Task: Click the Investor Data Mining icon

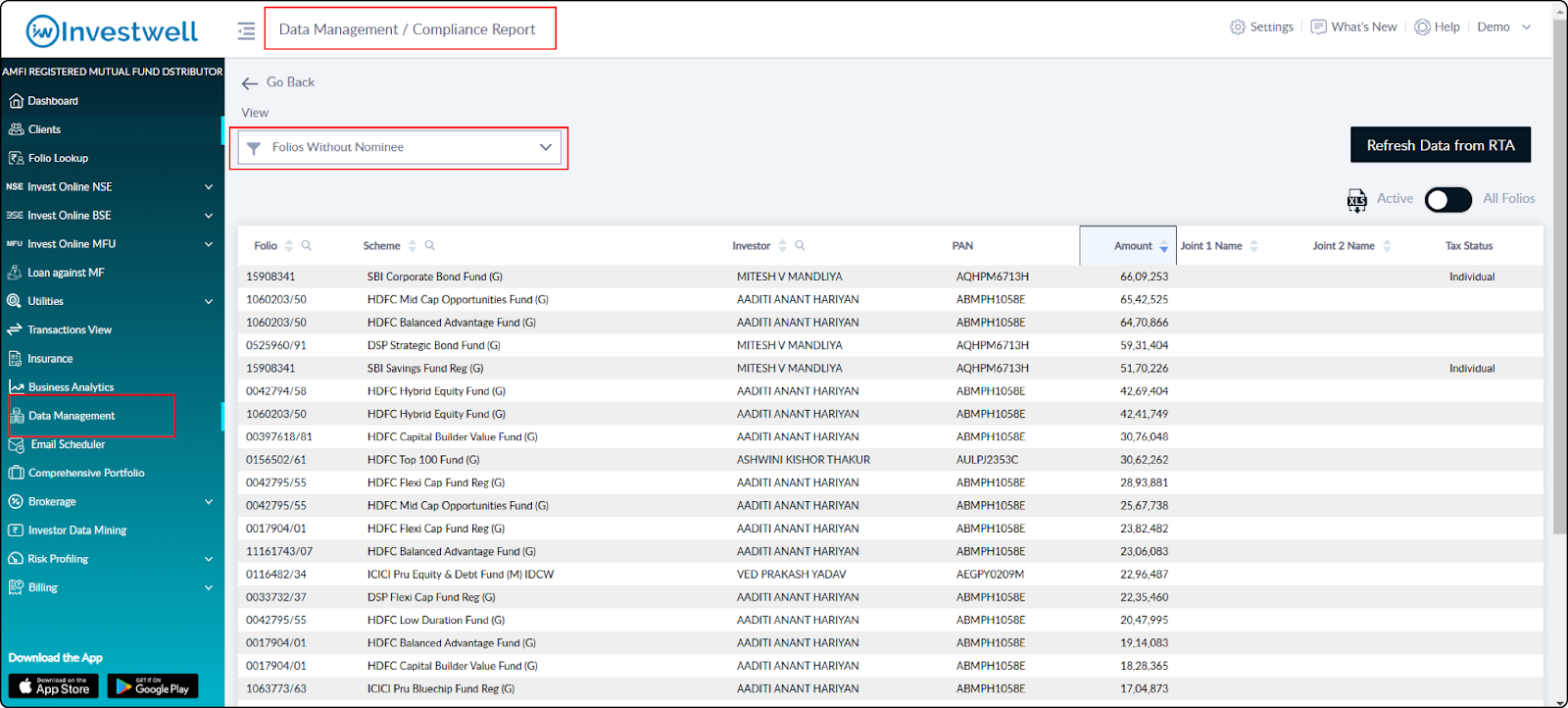Action: pyautogui.click(x=16, y=531)
